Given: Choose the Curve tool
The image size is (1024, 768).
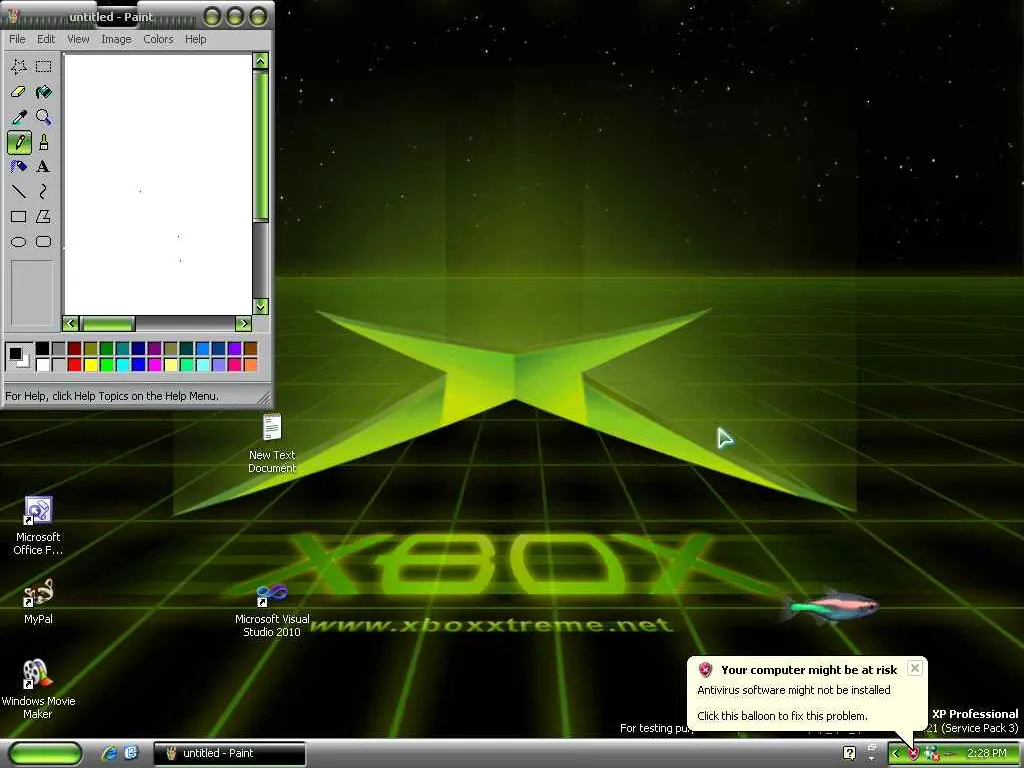Looking at the screenshot, I should coord(44,191).
